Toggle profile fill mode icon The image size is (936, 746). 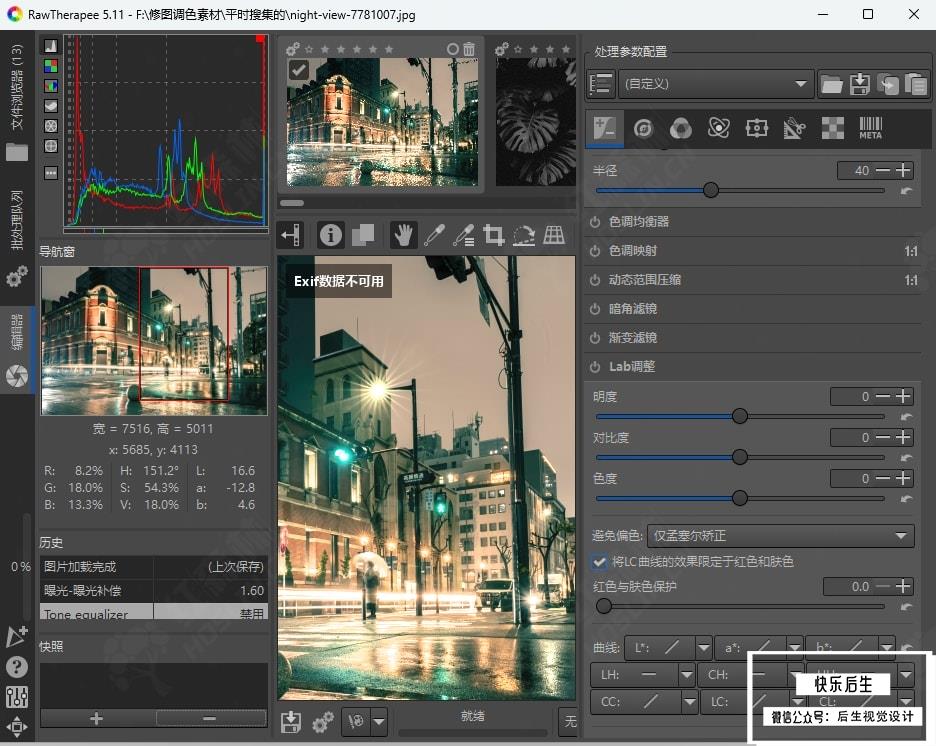tap(600, 84)
